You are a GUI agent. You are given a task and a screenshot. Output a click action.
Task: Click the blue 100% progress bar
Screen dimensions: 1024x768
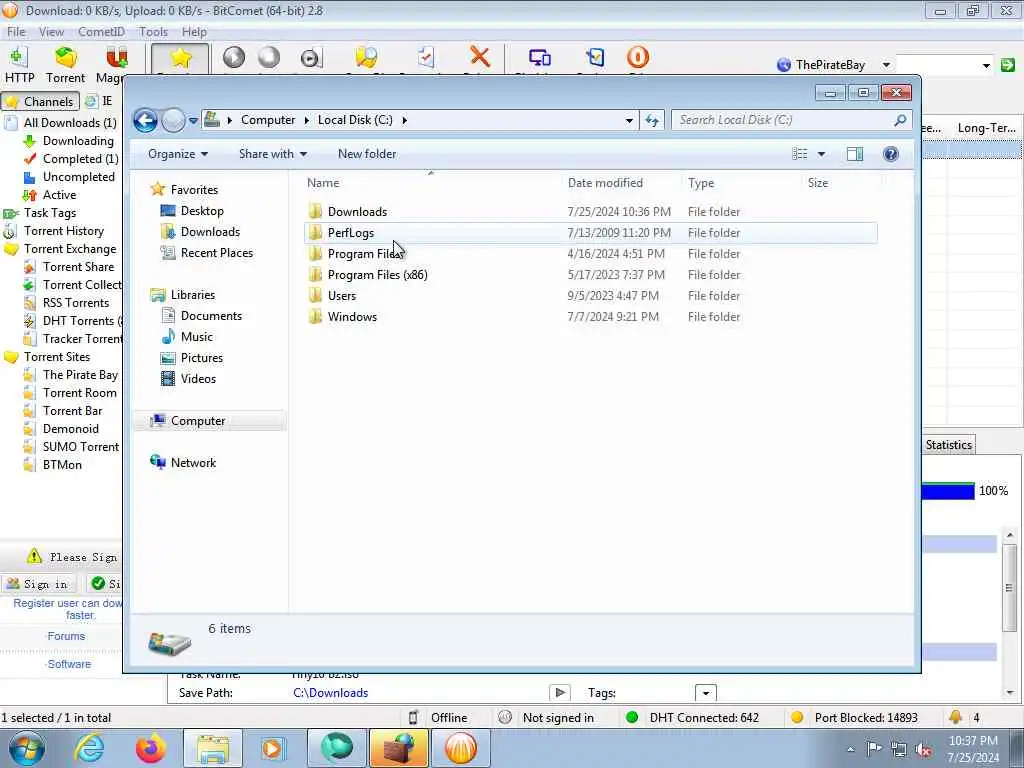click(948, 490)
